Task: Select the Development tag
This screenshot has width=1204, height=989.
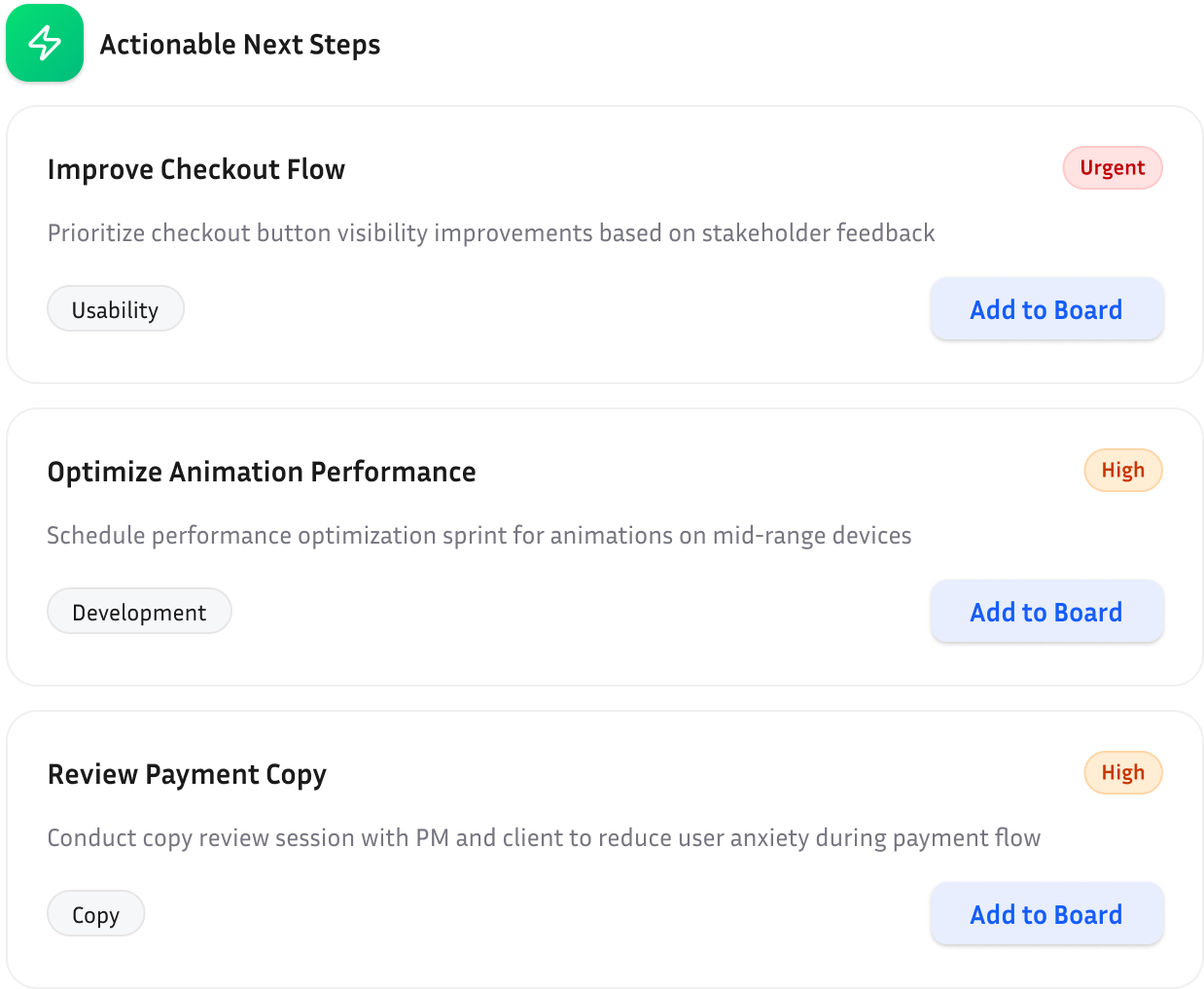Action: (x=139, y=612)
